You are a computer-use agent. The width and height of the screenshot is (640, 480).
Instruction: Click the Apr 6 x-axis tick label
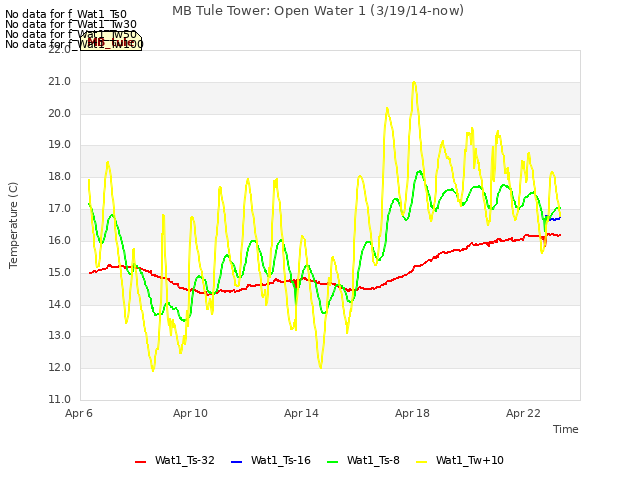(x=79, y=413)
